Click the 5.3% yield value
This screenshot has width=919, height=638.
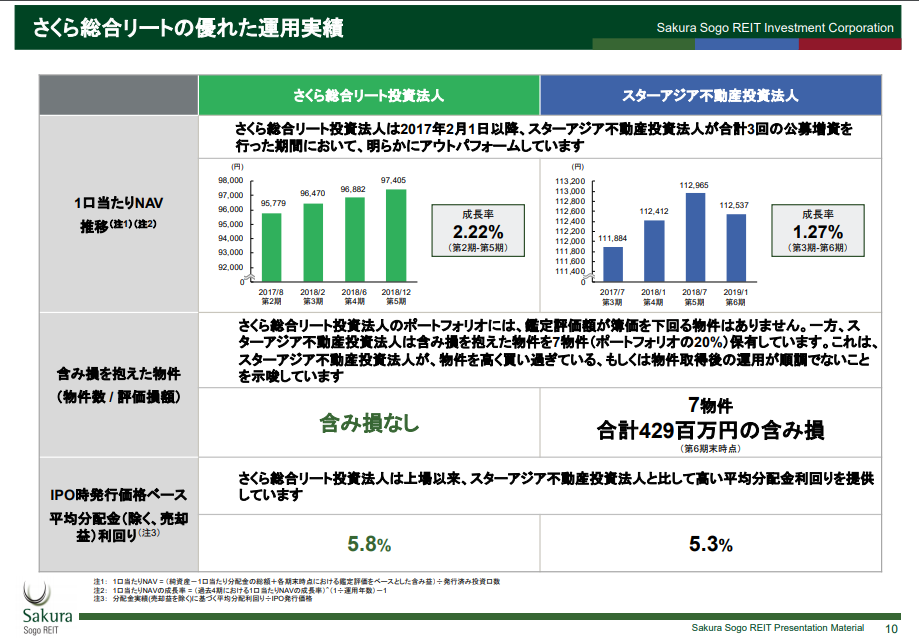click(x=710, y=544)
